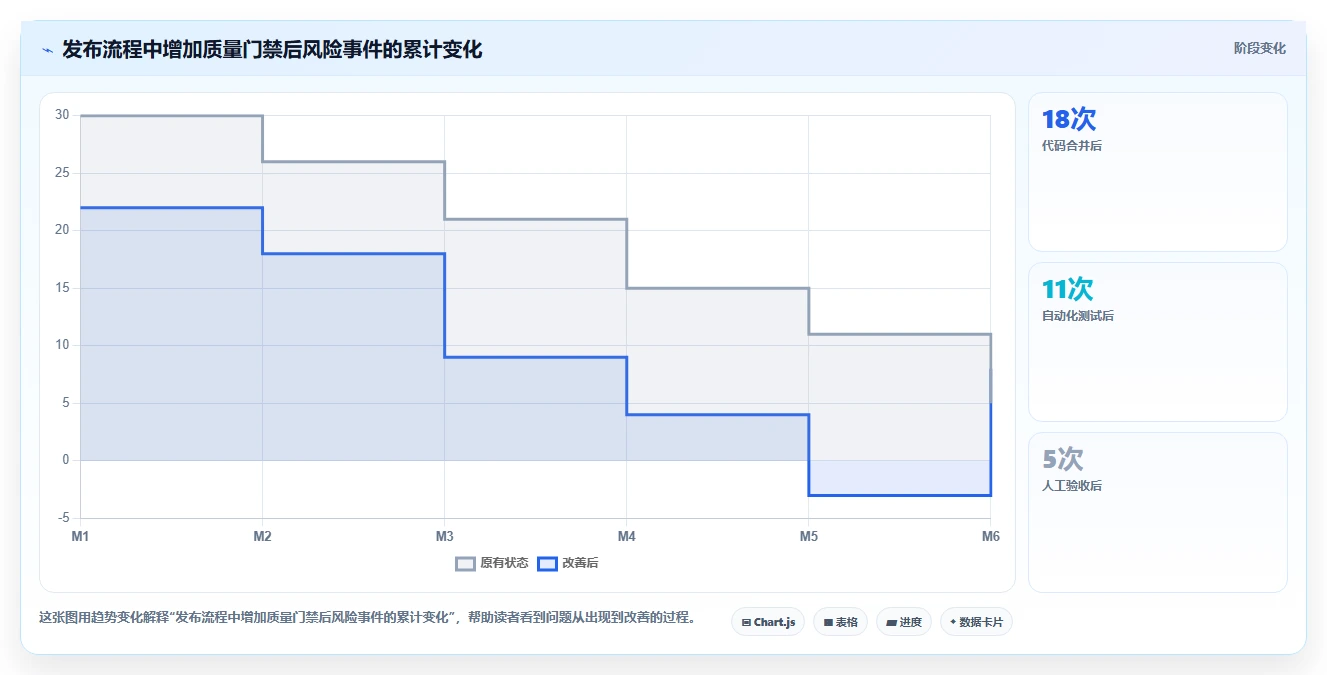Click the chart title 发布流程中增加质量门禁后风险事件的累计变化
The image size is (1327, 675).
pos(272,49)
